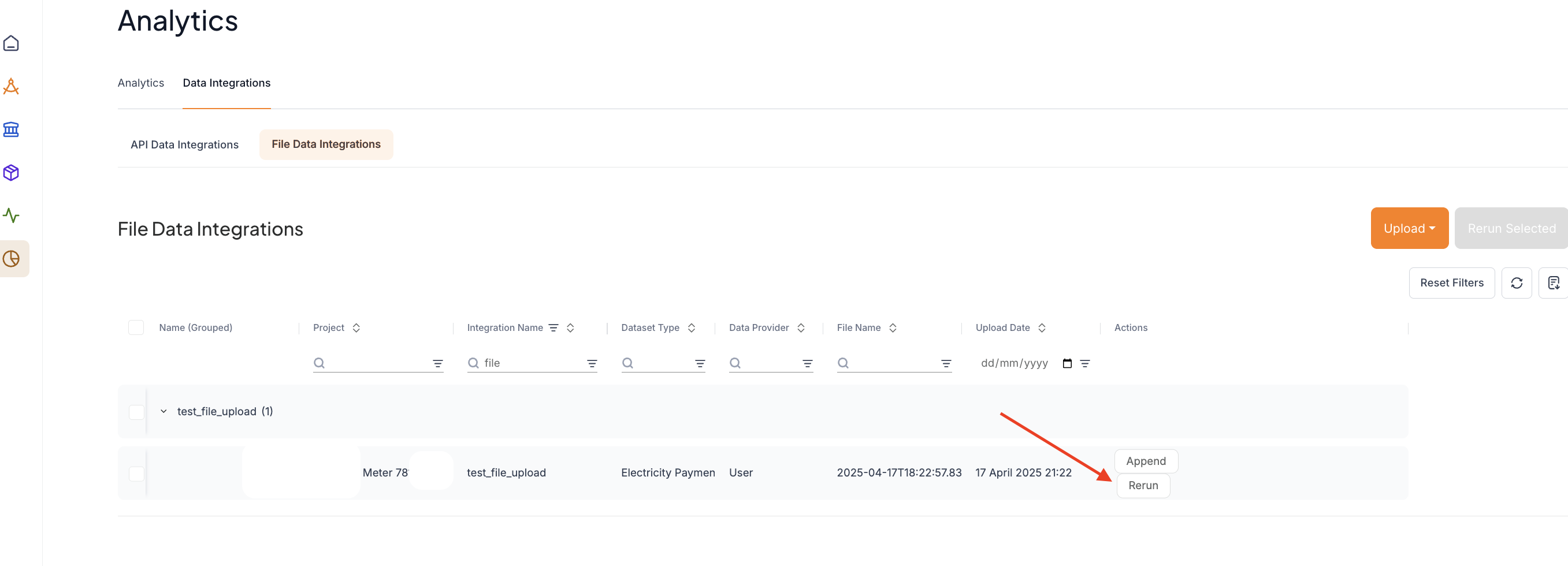Image resolution: width=1568 pixels, height=566 pixels.
Task: Open Integration Name search filter options icon
Action: [592, 363]
